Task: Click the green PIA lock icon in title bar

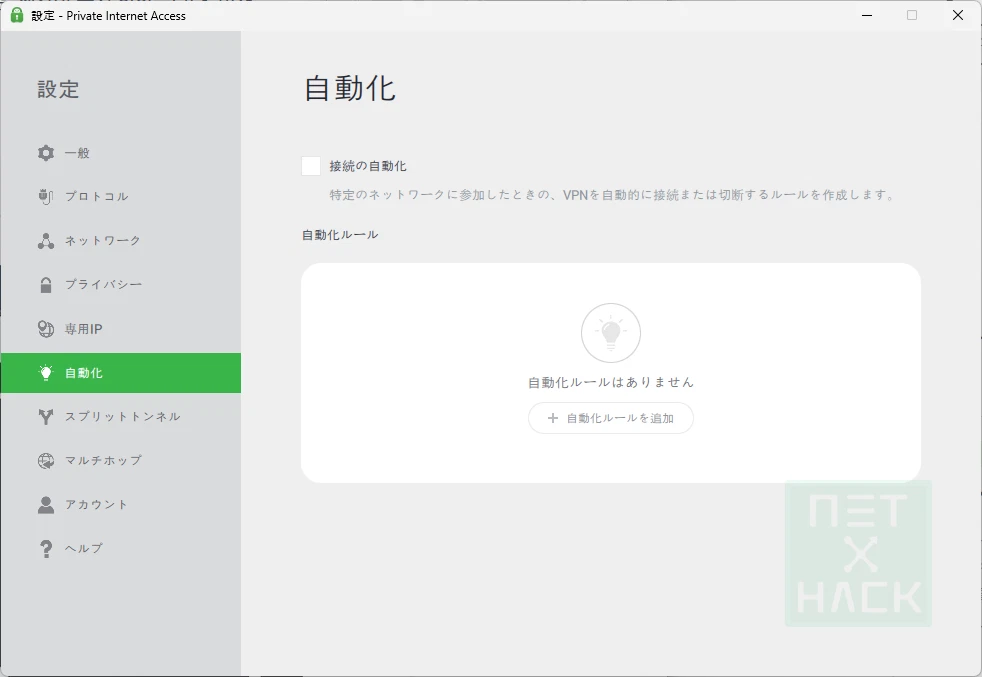Action: click(17, 15)
